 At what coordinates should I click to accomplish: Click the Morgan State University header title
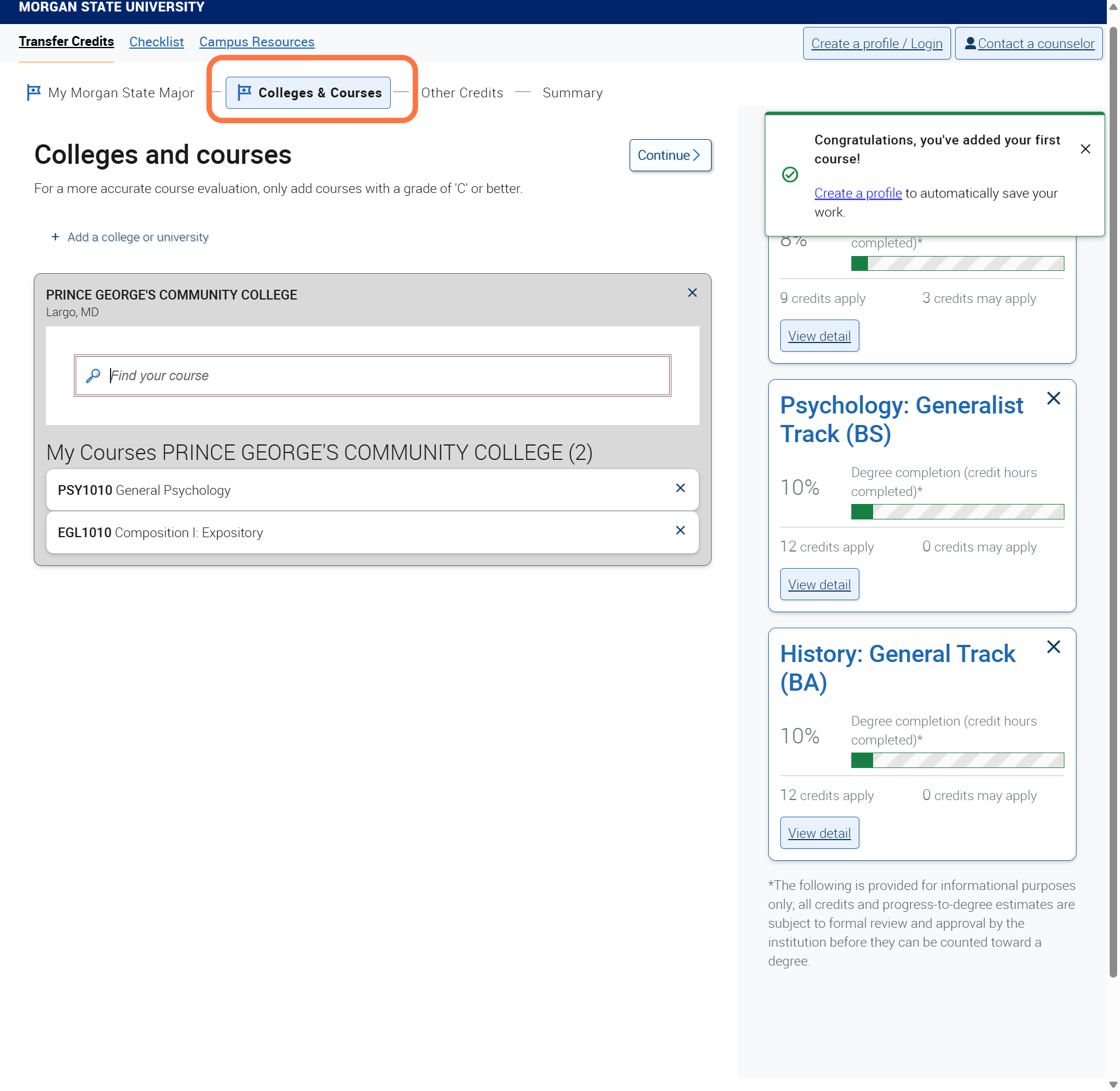[111, 7]
